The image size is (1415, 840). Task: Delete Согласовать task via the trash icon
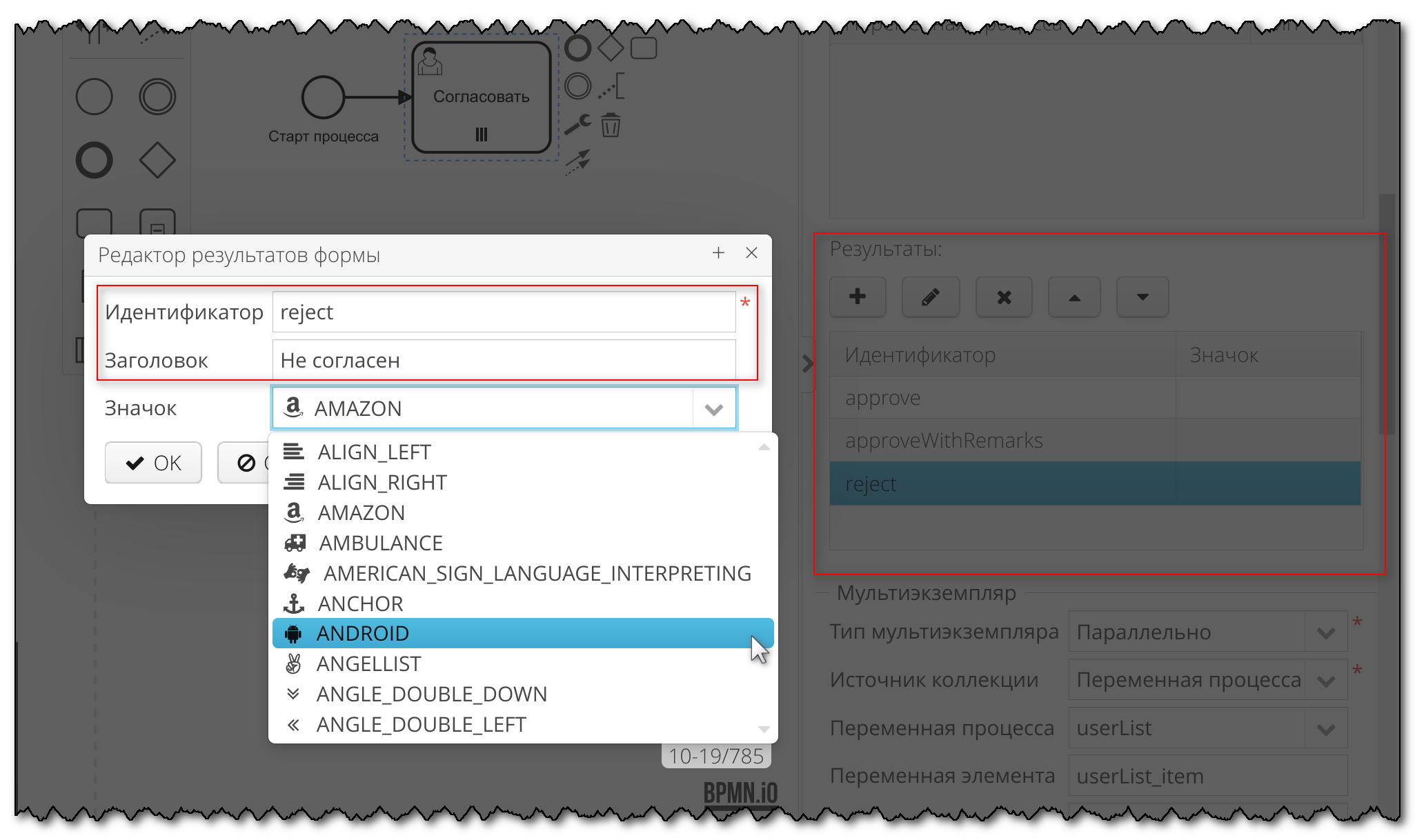point(610,126)
